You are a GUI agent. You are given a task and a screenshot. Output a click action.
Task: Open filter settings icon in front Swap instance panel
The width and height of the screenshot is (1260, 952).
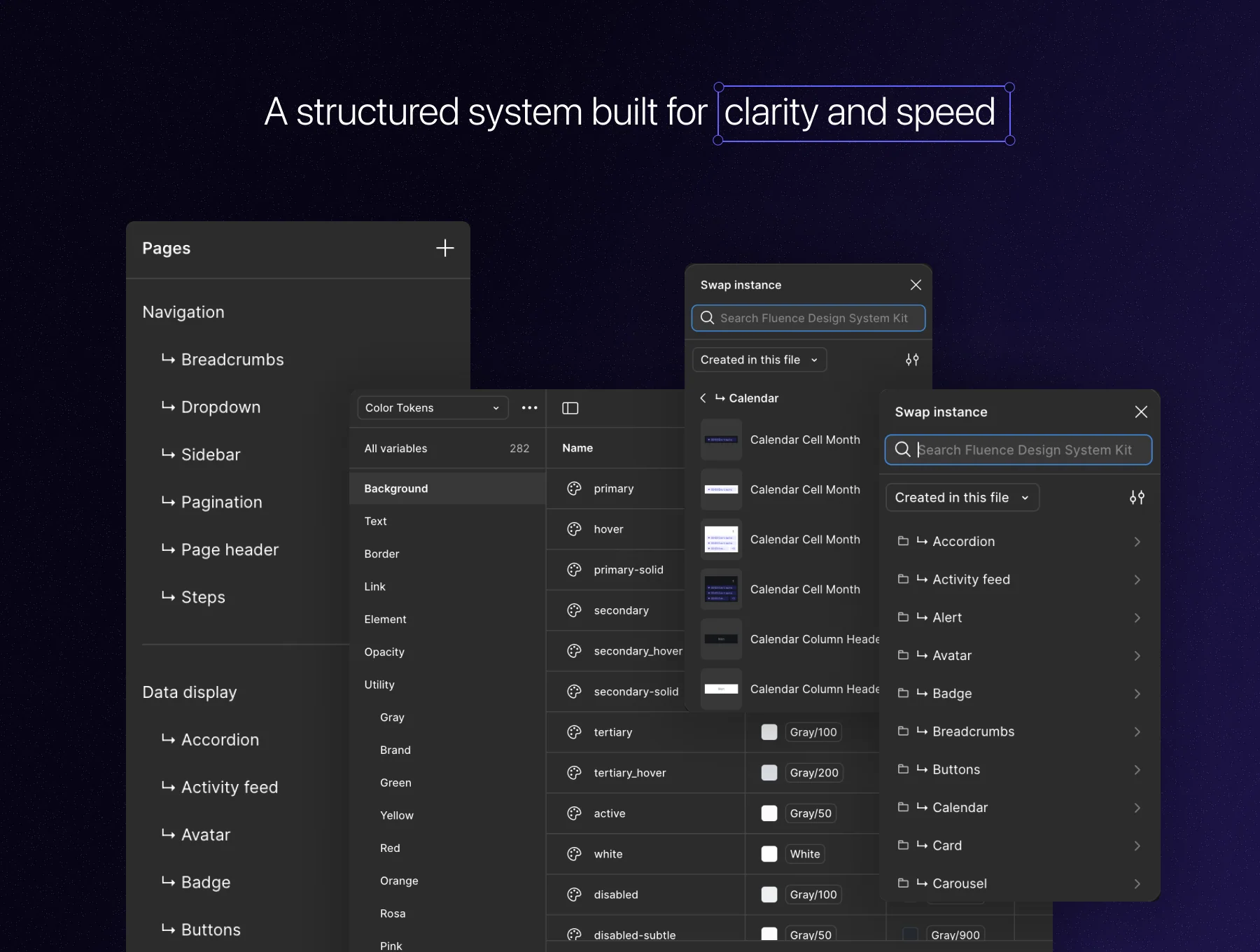[x=1137, y=498]
